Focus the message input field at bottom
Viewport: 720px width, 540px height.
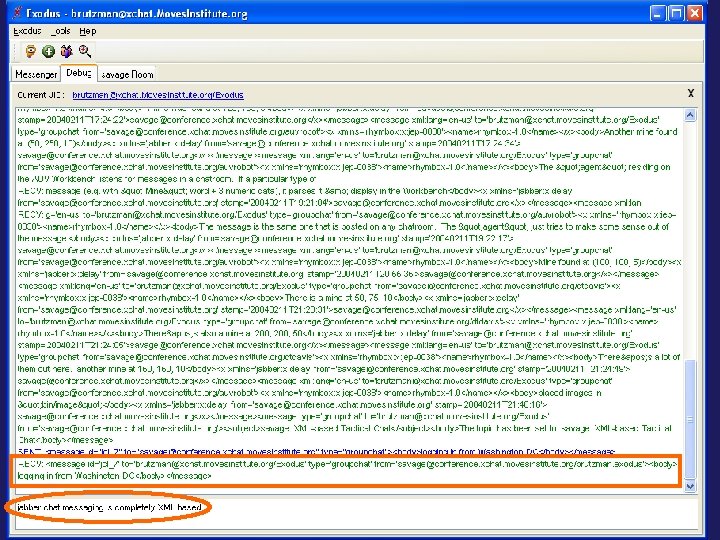[356, 513]
